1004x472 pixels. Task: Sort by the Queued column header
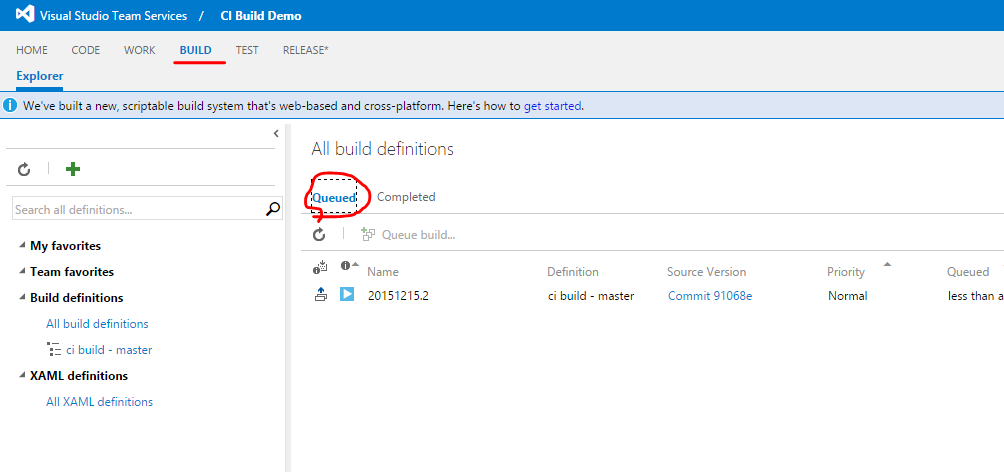click(968, 272)
